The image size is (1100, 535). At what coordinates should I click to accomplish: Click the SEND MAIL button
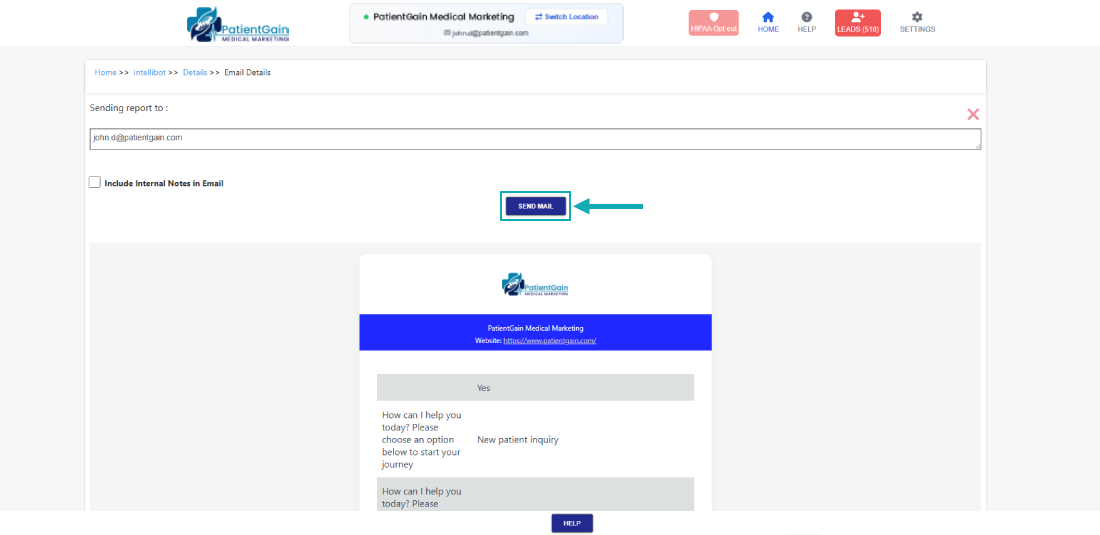tap(536, 206)
